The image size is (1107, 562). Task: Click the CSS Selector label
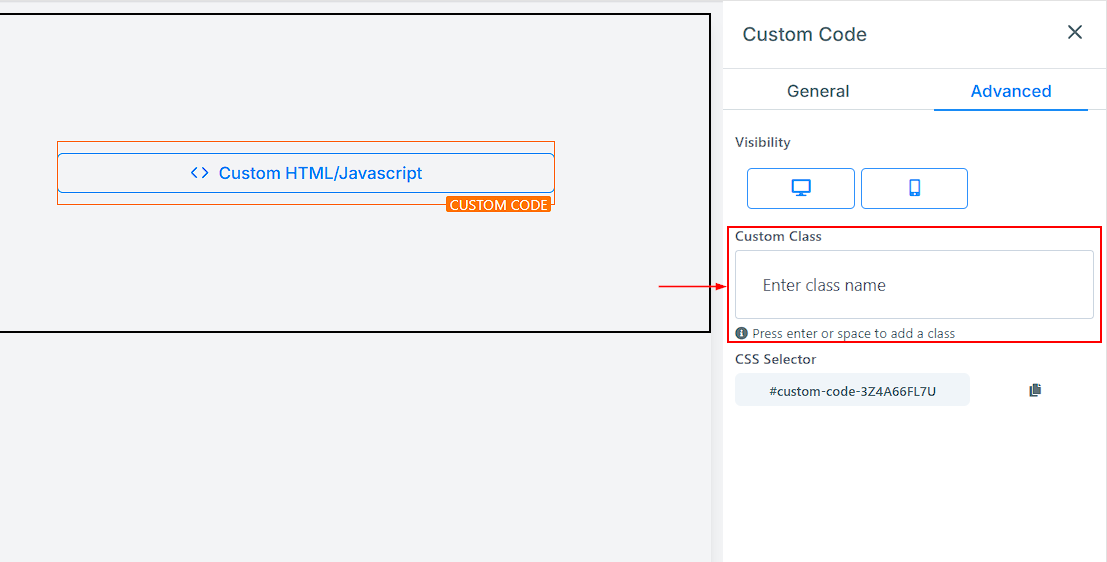coord(775,359)
